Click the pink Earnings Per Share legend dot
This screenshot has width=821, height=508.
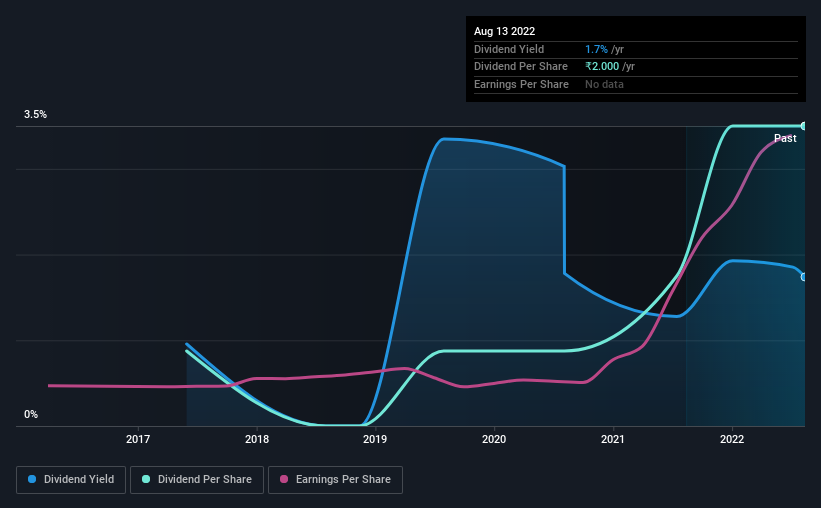click(x=284, y=479)
